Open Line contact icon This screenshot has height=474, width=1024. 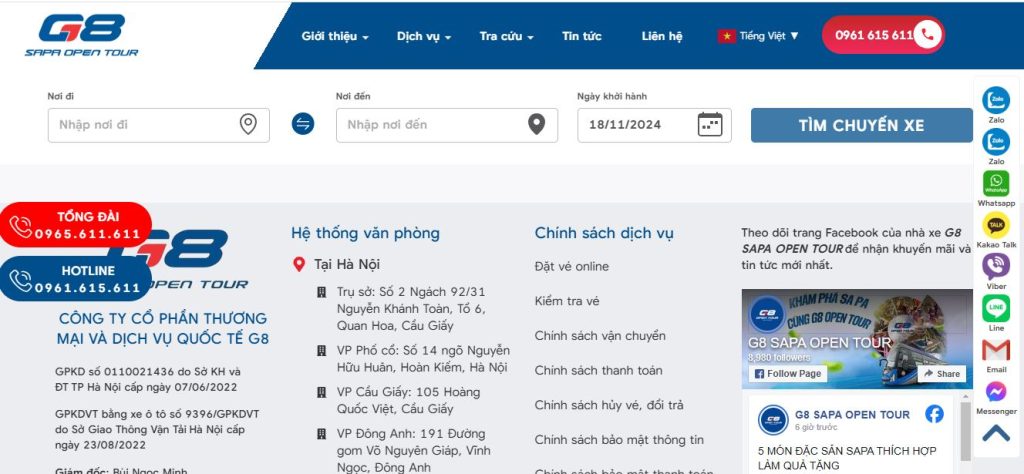coord(996,308)
